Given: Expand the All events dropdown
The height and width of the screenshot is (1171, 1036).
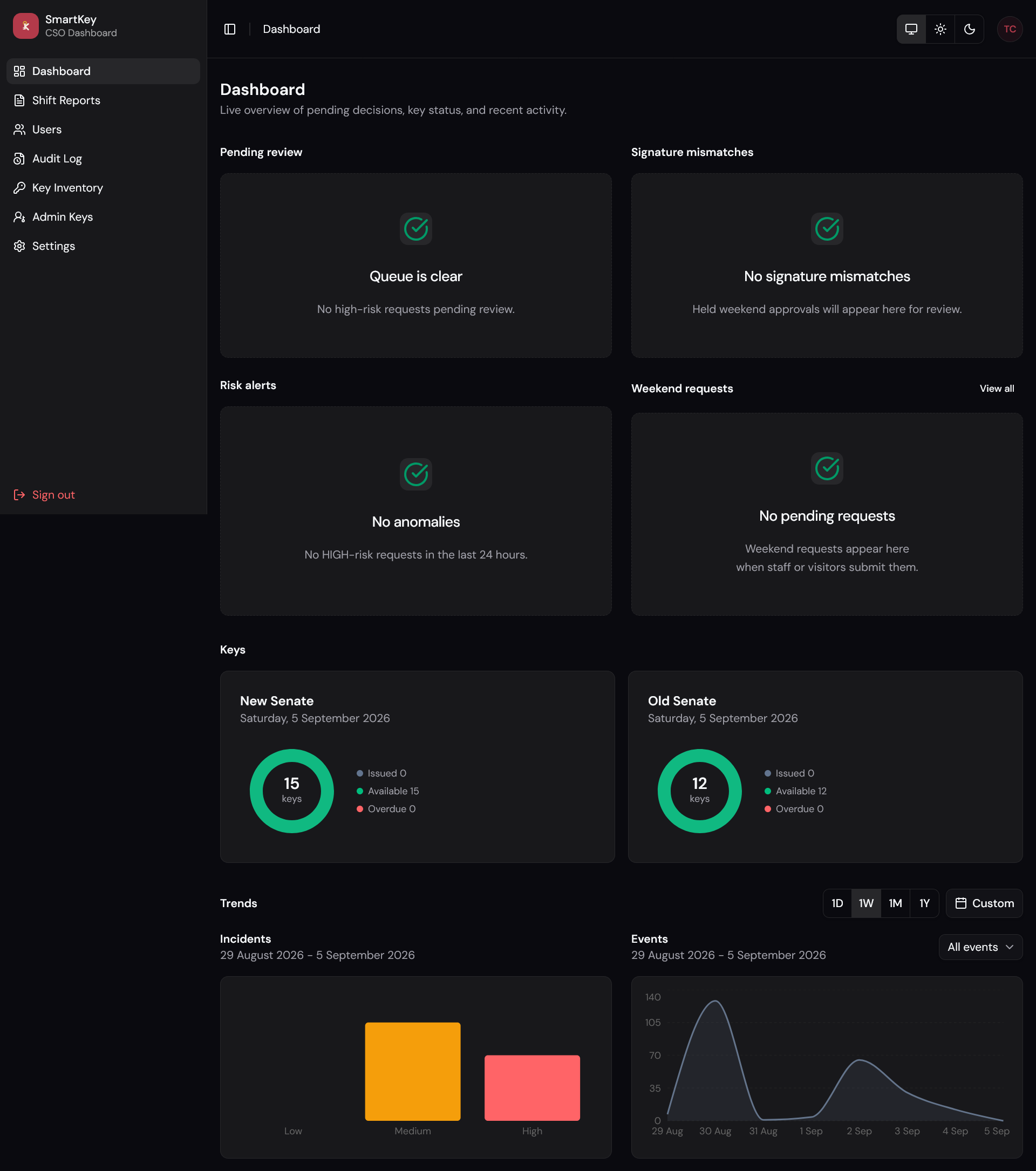Looking at the screenshot, I should pos(980,947).
